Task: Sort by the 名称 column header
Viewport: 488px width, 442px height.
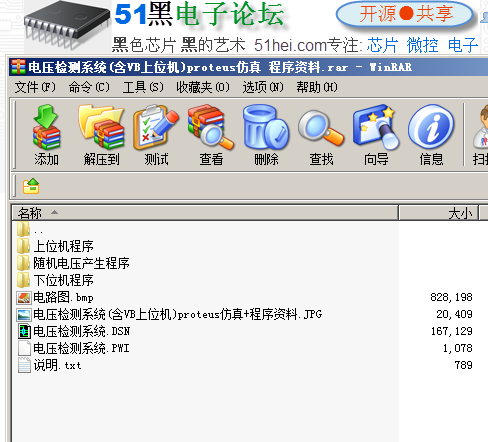Action: (205, 213)
